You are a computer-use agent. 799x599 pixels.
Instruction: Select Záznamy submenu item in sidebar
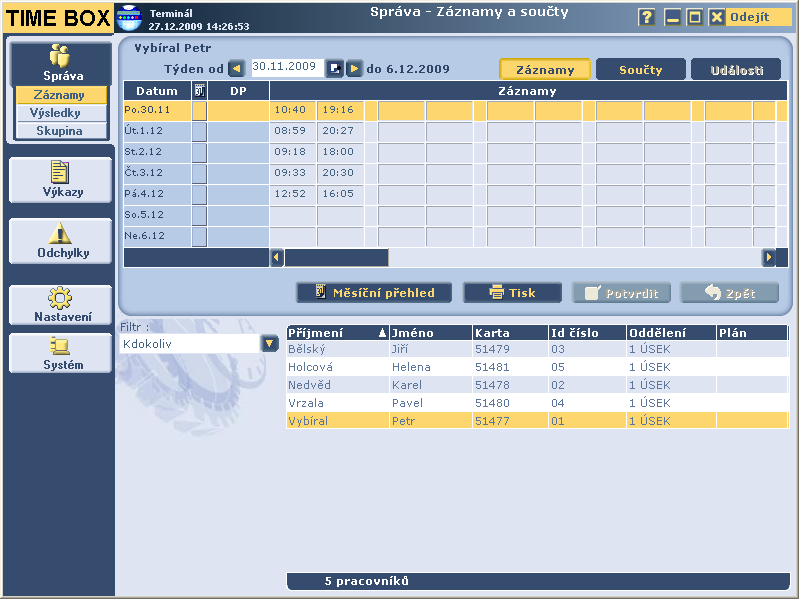point(61,95)
